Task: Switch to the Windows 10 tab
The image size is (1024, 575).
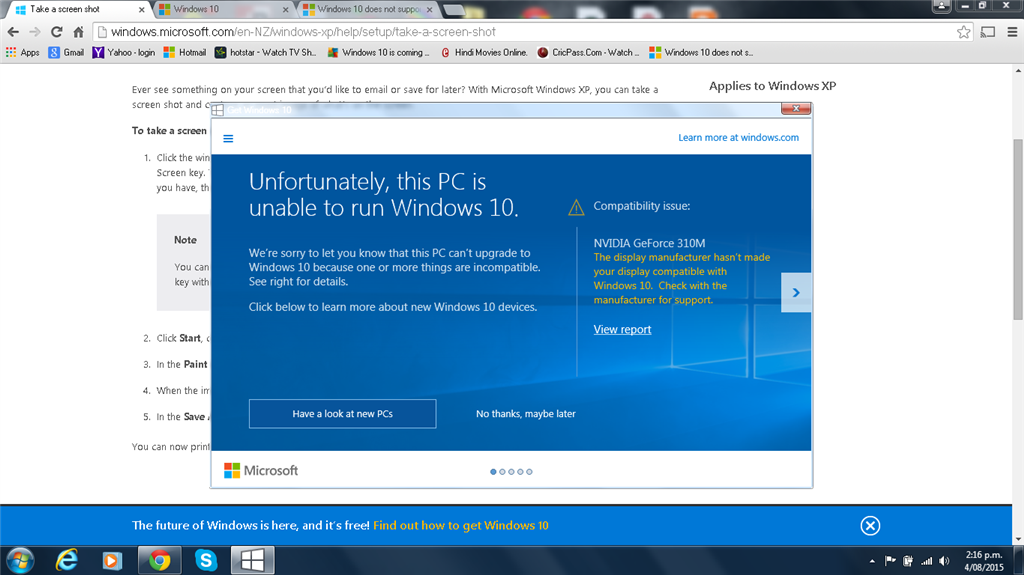Action: (222, 9)
